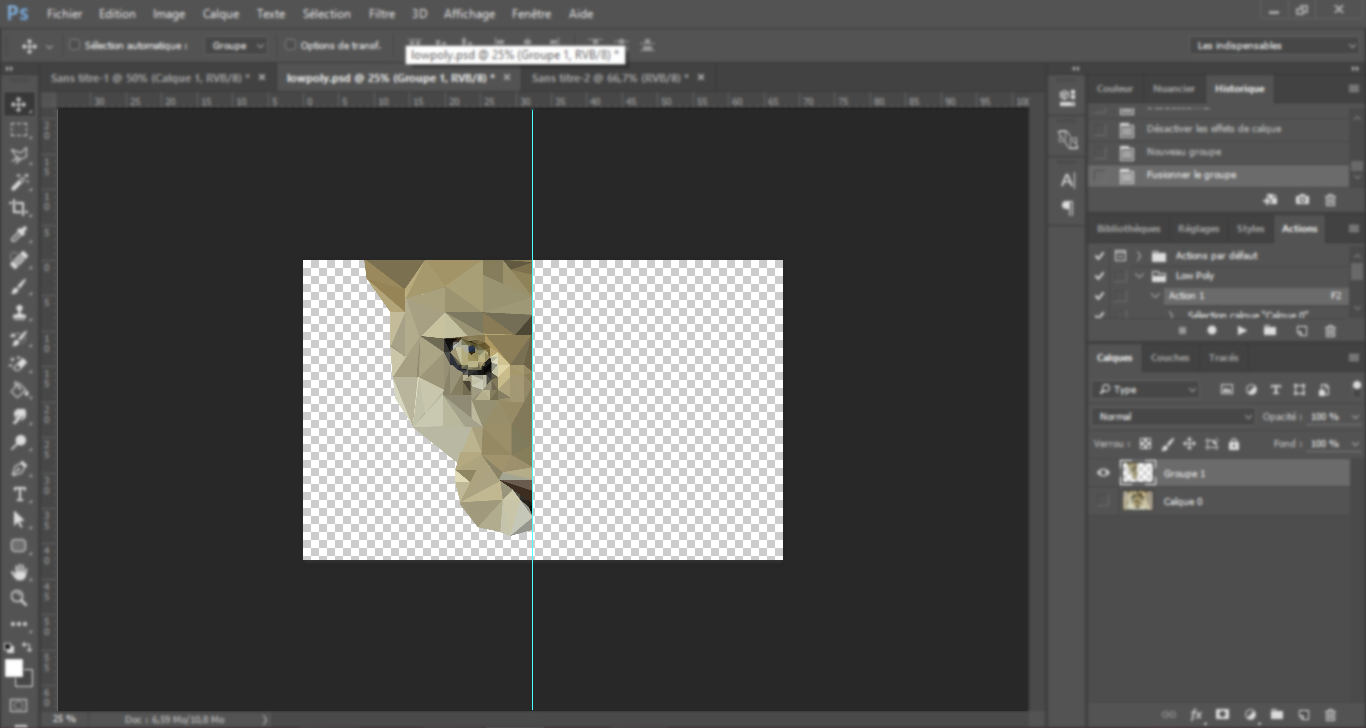
Task: Click the camera snapshot icon in Historique
Action: (x=1301, y=200)
